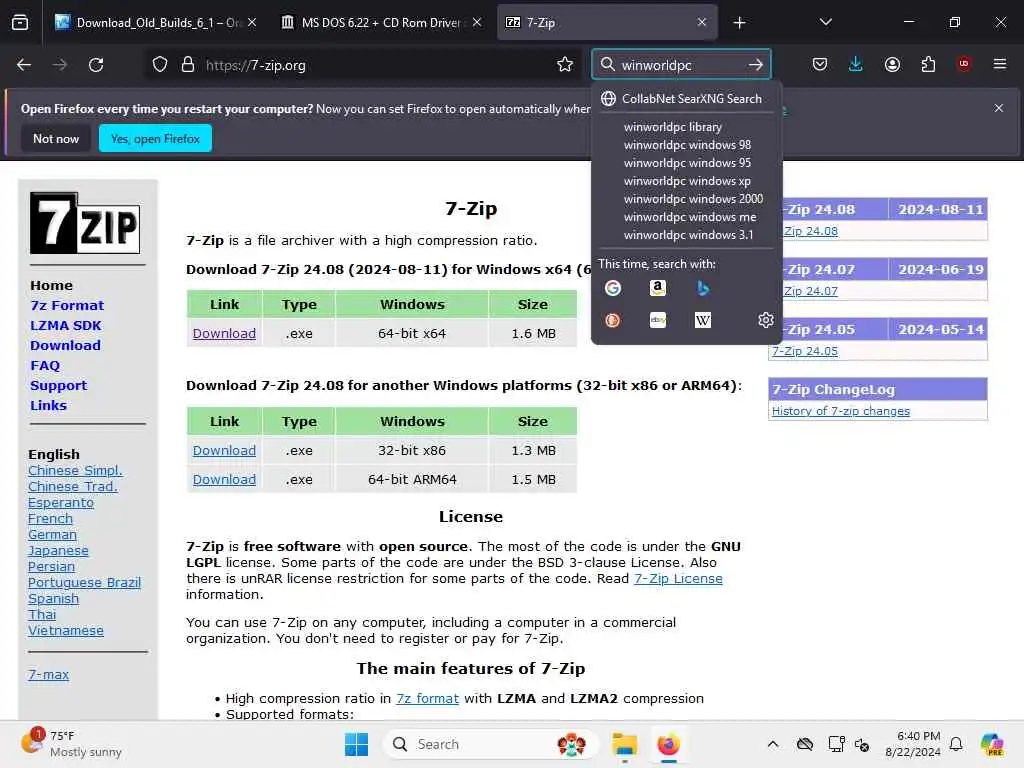
Task: Open the 7-Zip 24.05 news link
Action: click(805, 351)
